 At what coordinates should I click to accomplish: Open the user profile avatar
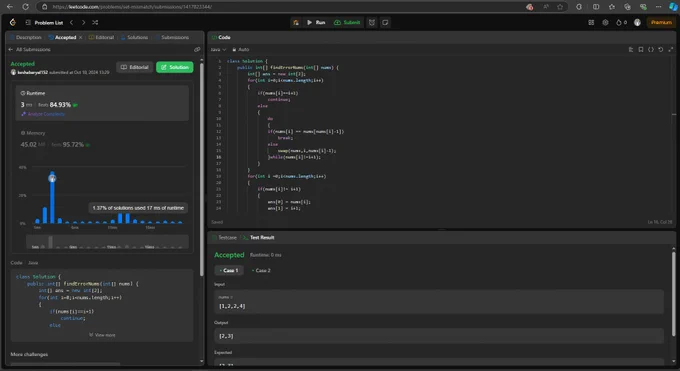pos(637,23)
